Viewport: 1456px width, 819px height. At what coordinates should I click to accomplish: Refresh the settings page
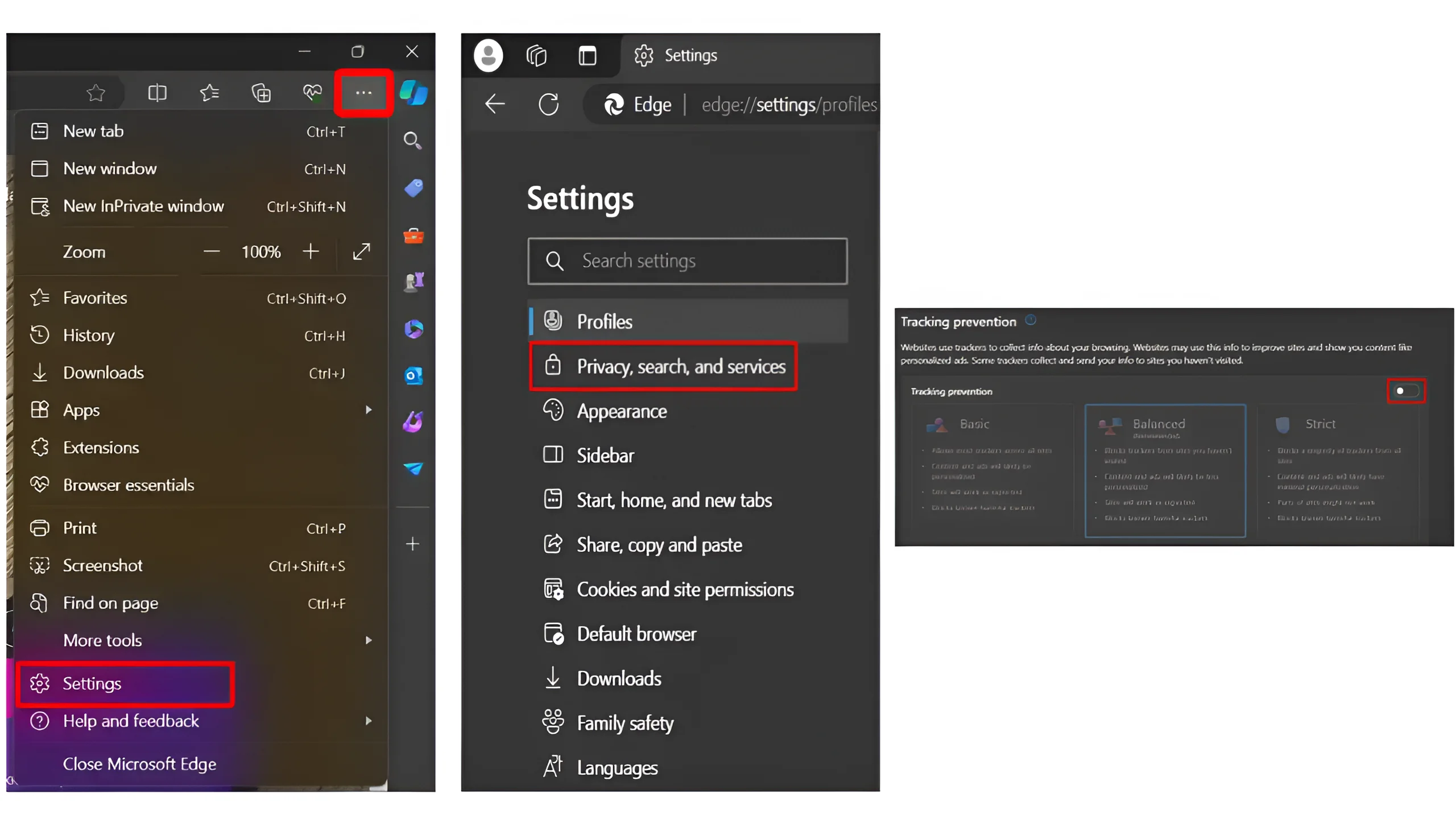point(548,104)
